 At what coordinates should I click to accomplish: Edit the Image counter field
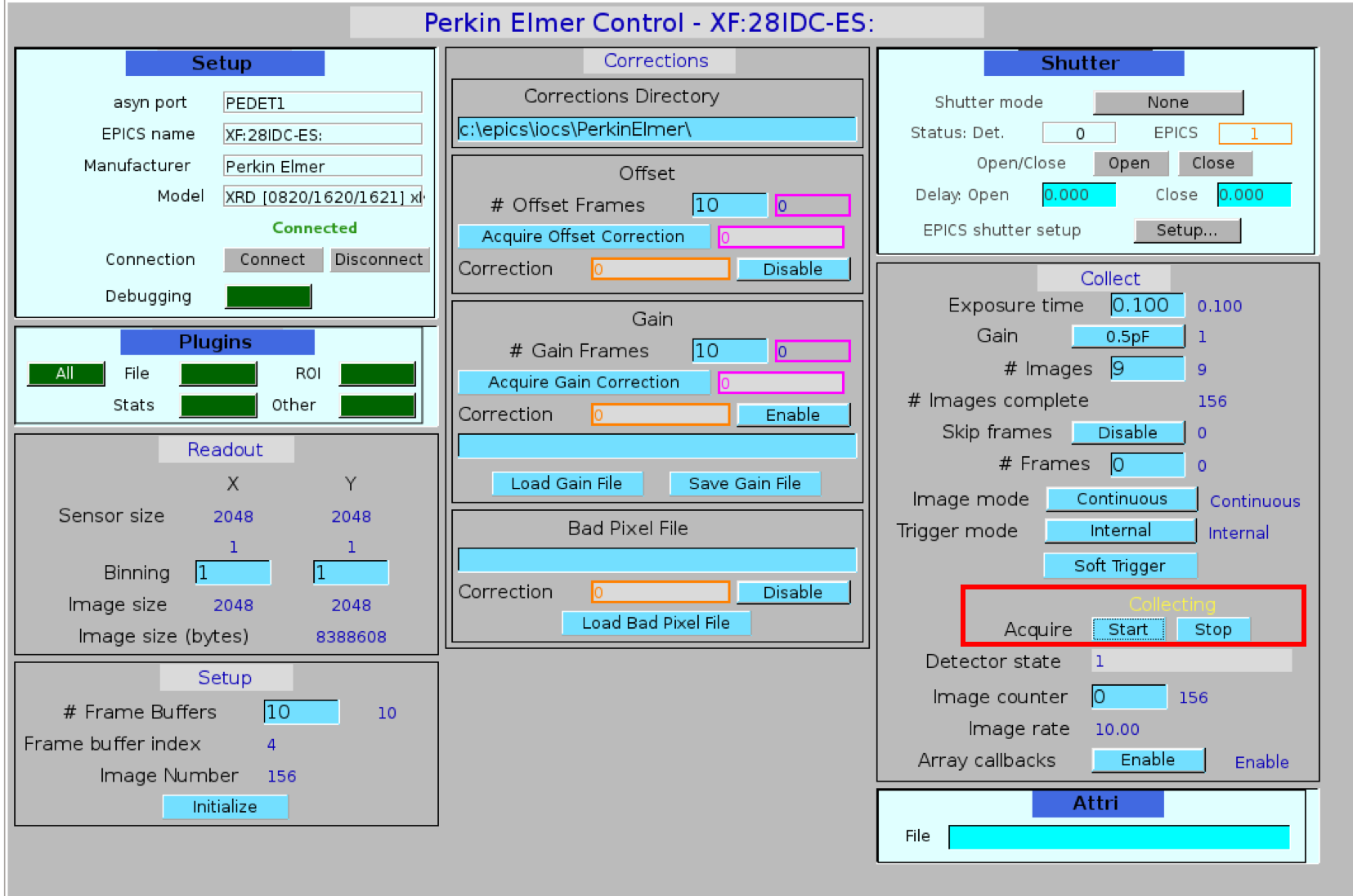[1129, 697]
